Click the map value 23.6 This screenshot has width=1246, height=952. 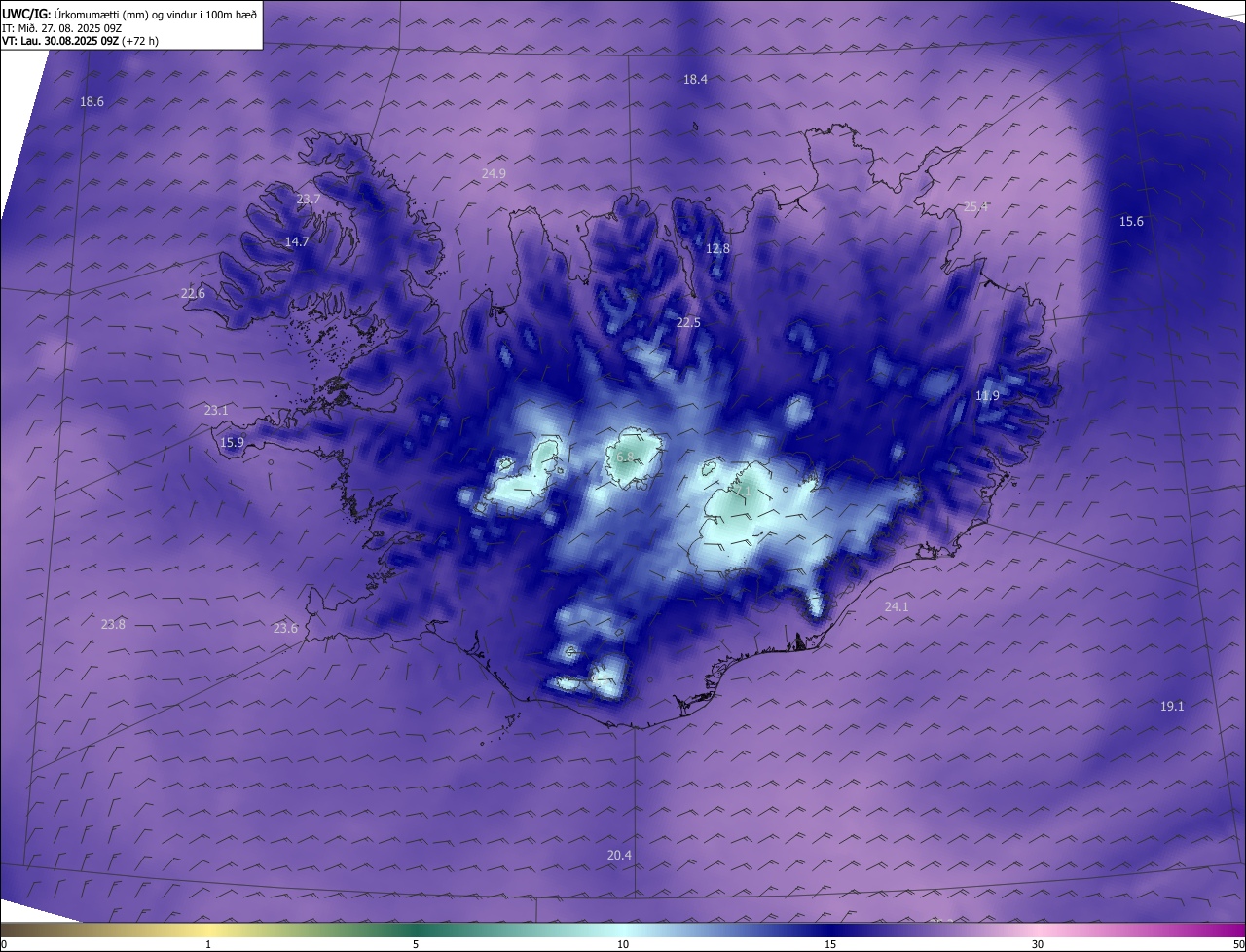(x=285, y=629)
